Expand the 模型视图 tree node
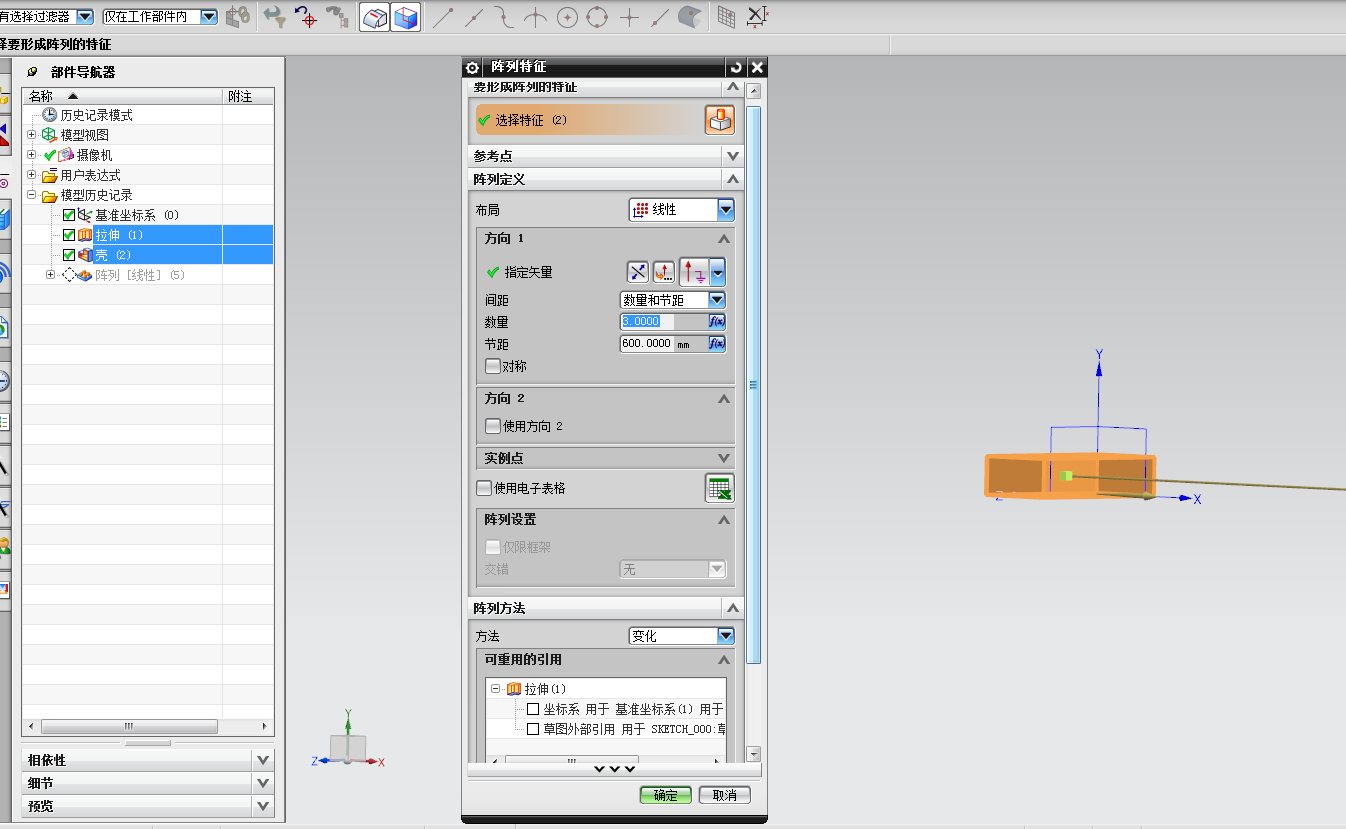 [31, 135]
